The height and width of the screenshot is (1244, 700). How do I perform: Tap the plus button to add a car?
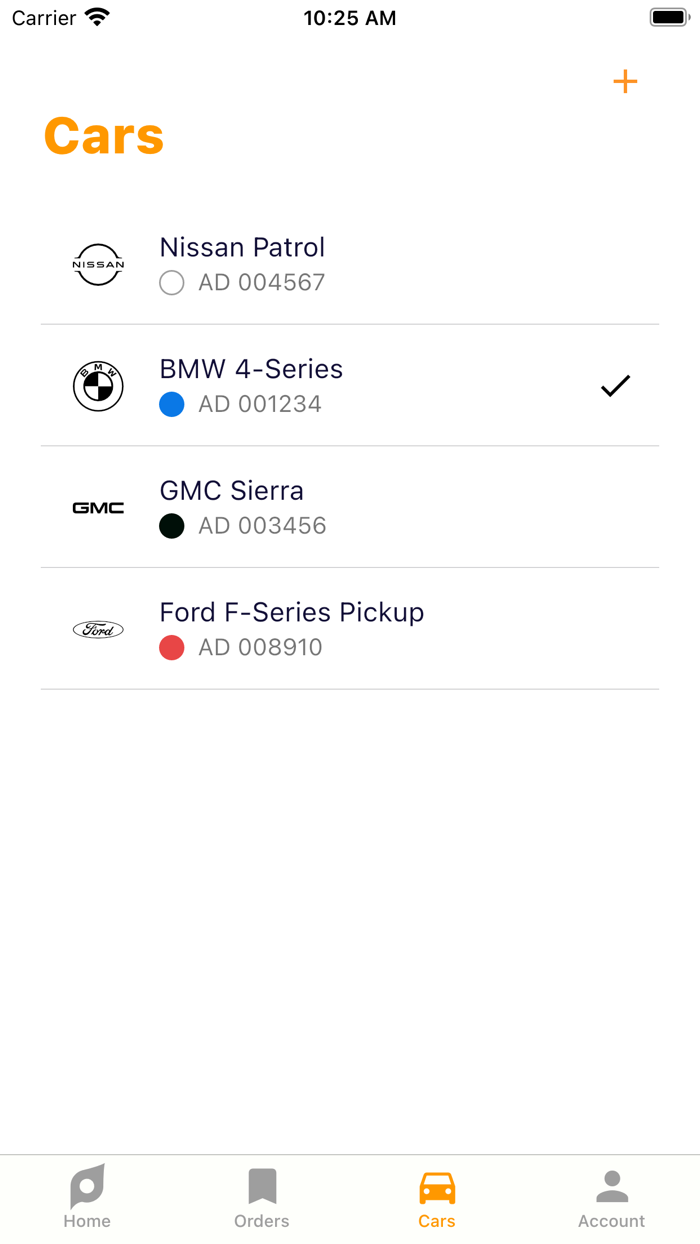625,82
